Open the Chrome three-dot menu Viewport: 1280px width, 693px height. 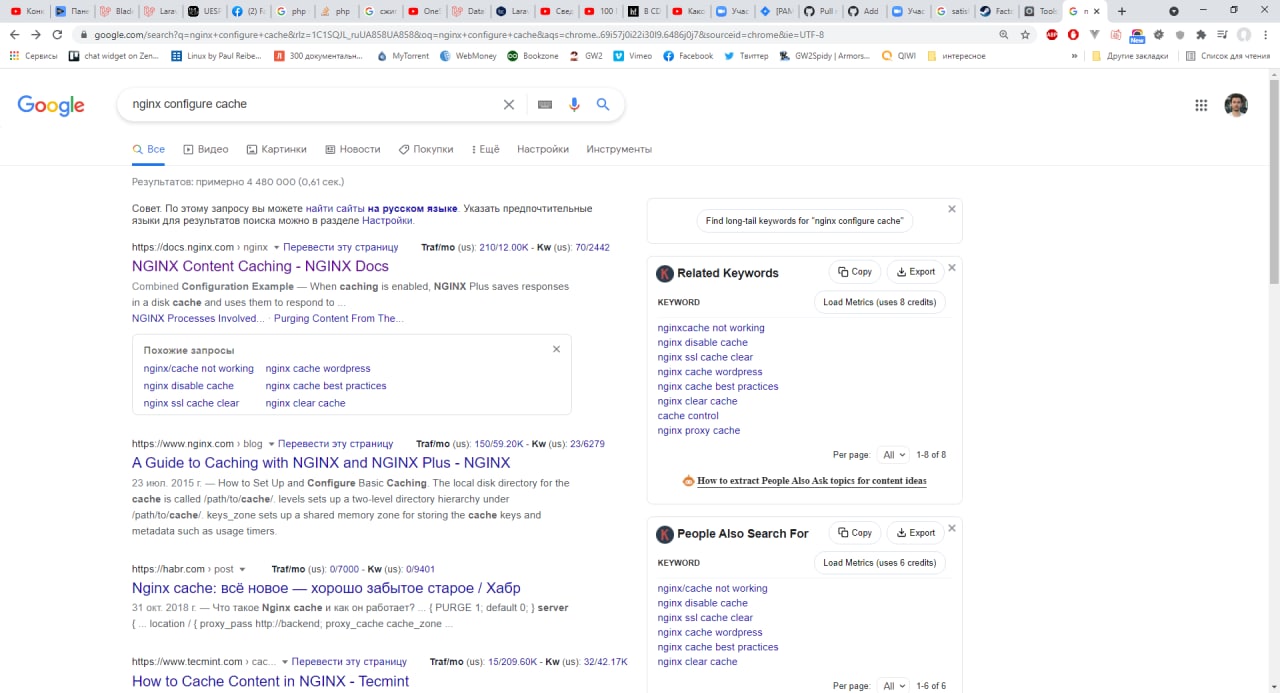pos(1265,34)
